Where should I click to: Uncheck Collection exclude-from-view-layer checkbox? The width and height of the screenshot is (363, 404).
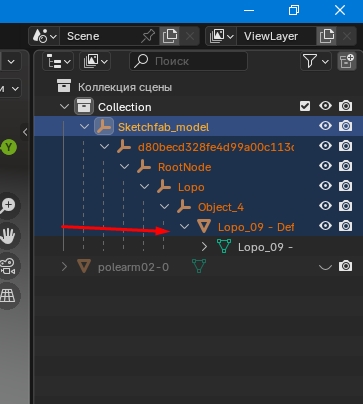305,106
